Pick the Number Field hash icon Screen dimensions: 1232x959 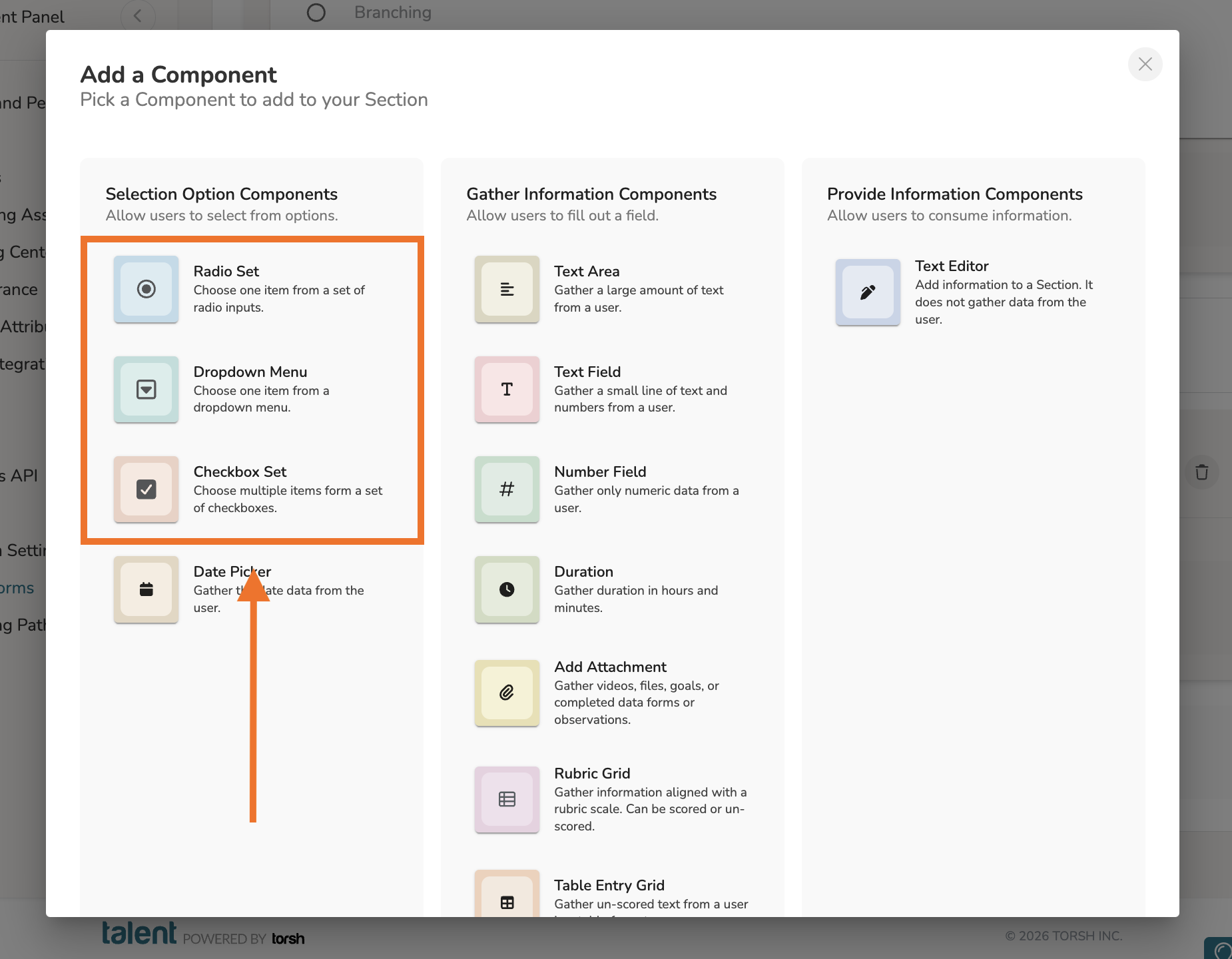[x=507, y=489]
